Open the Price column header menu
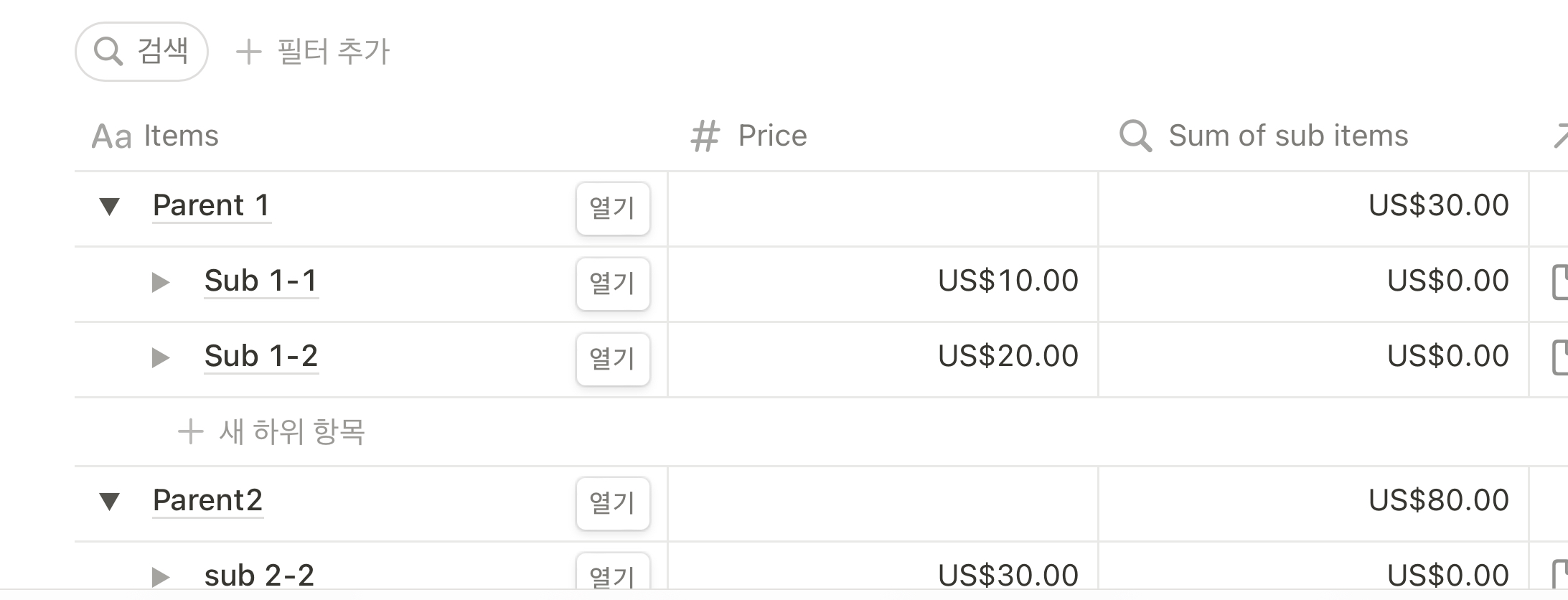Viewport: 1568px width, 600px height. coord(882,136)
